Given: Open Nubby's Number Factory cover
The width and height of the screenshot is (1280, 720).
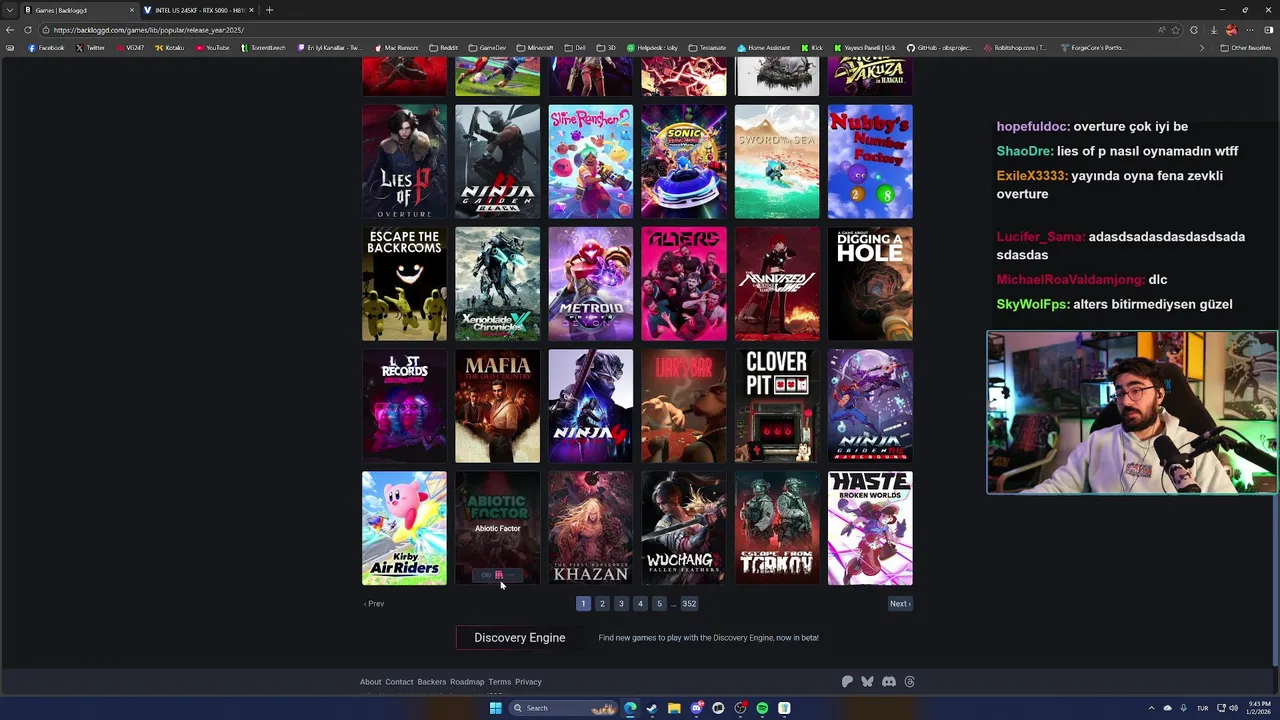Looking at the screenshot, I should 870,161.
